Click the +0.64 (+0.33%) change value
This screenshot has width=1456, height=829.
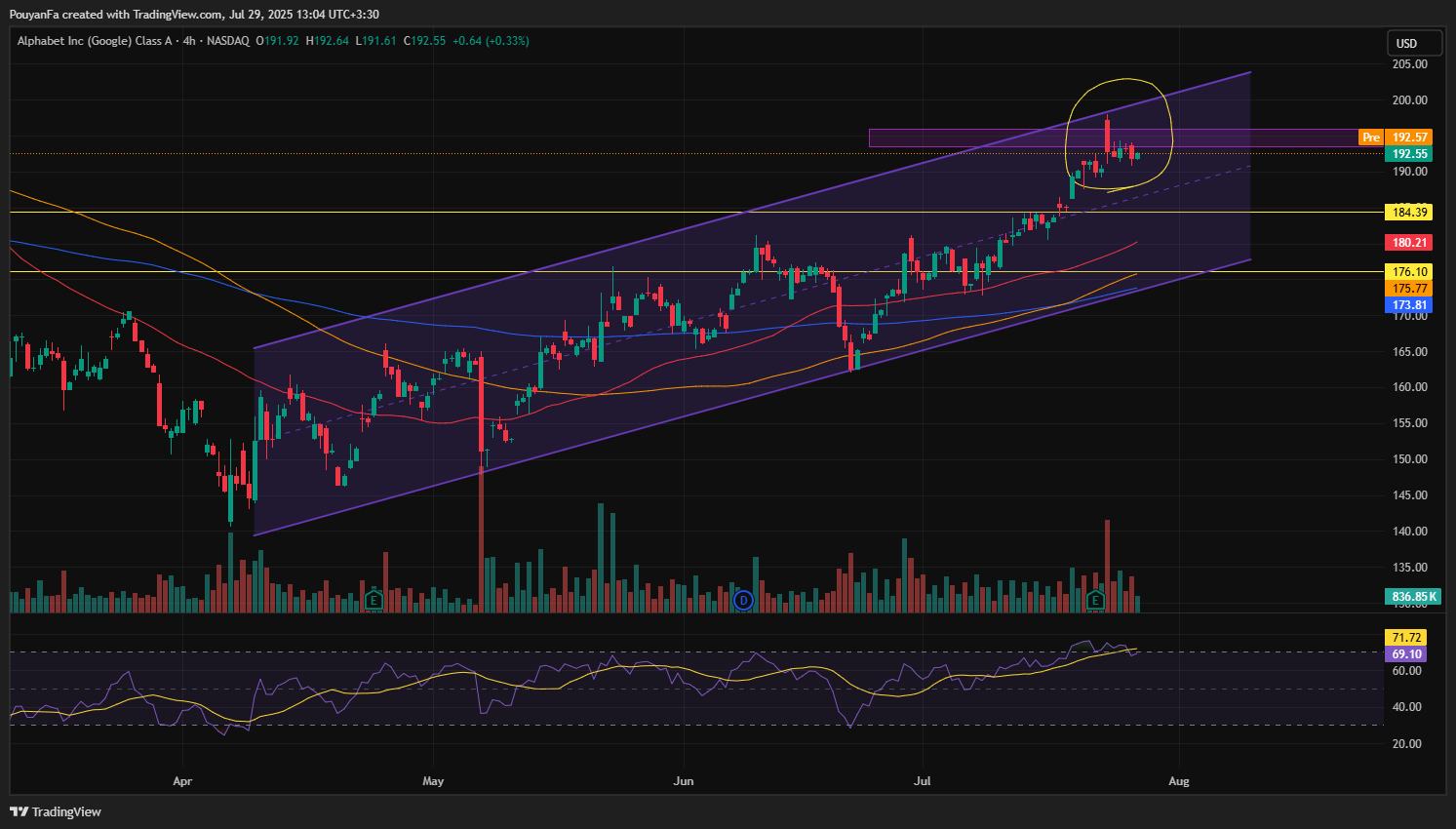491,41
